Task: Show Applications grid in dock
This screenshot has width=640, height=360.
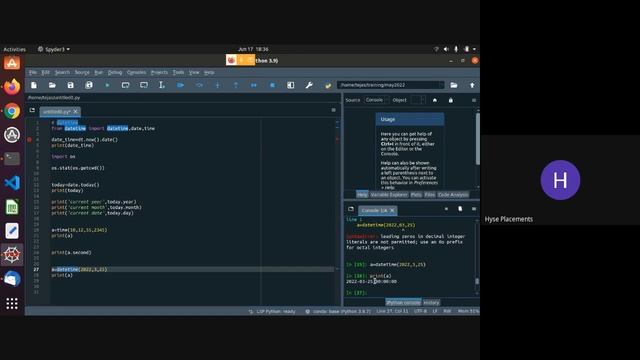Action: click(x=12, y=303)
